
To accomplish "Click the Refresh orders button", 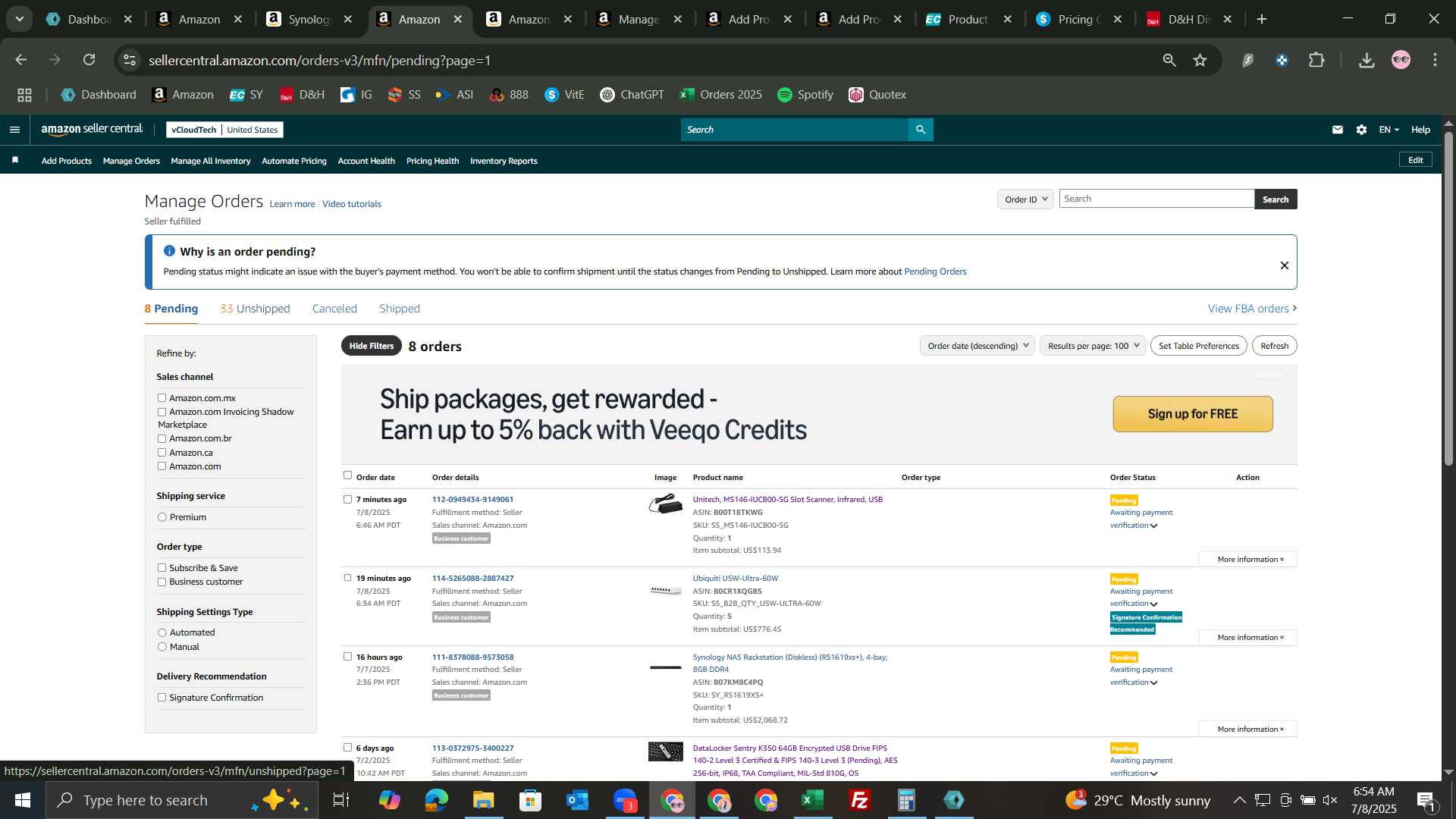I will 1274,346.
